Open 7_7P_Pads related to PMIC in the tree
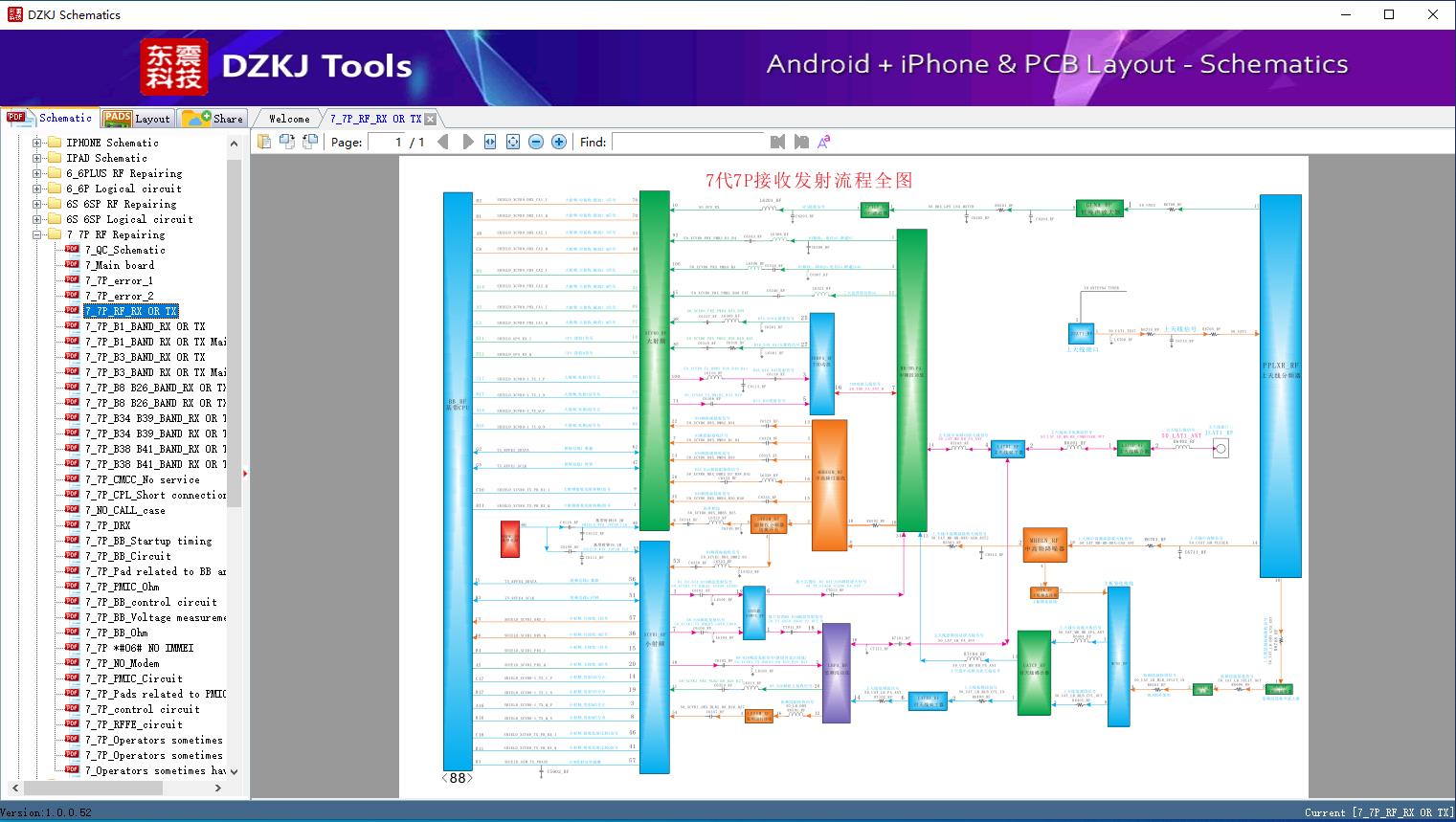This screenshot has width=1456, height=822. coord(156,694)
